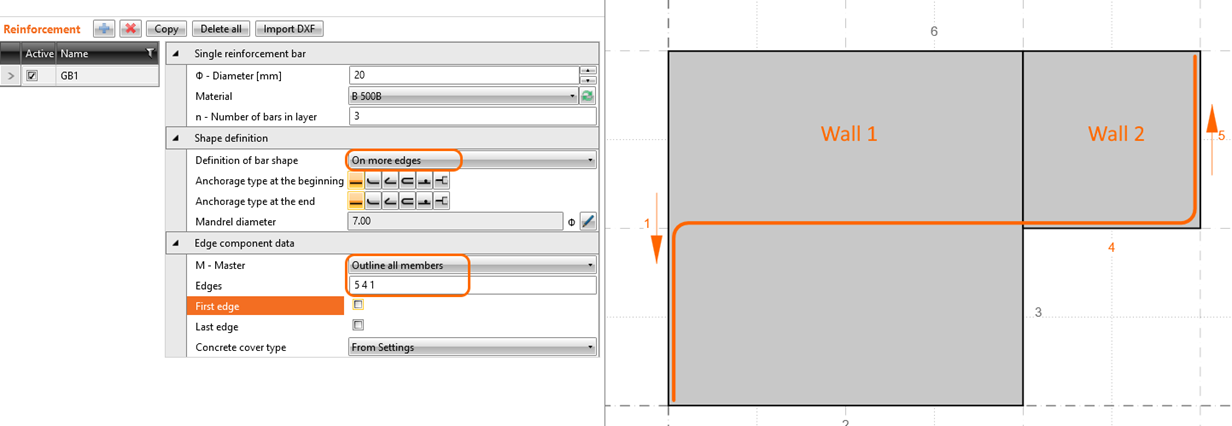Filter the Name column via the funnel icon
This screenshot has height=426, width=1232.
point(150,53)
